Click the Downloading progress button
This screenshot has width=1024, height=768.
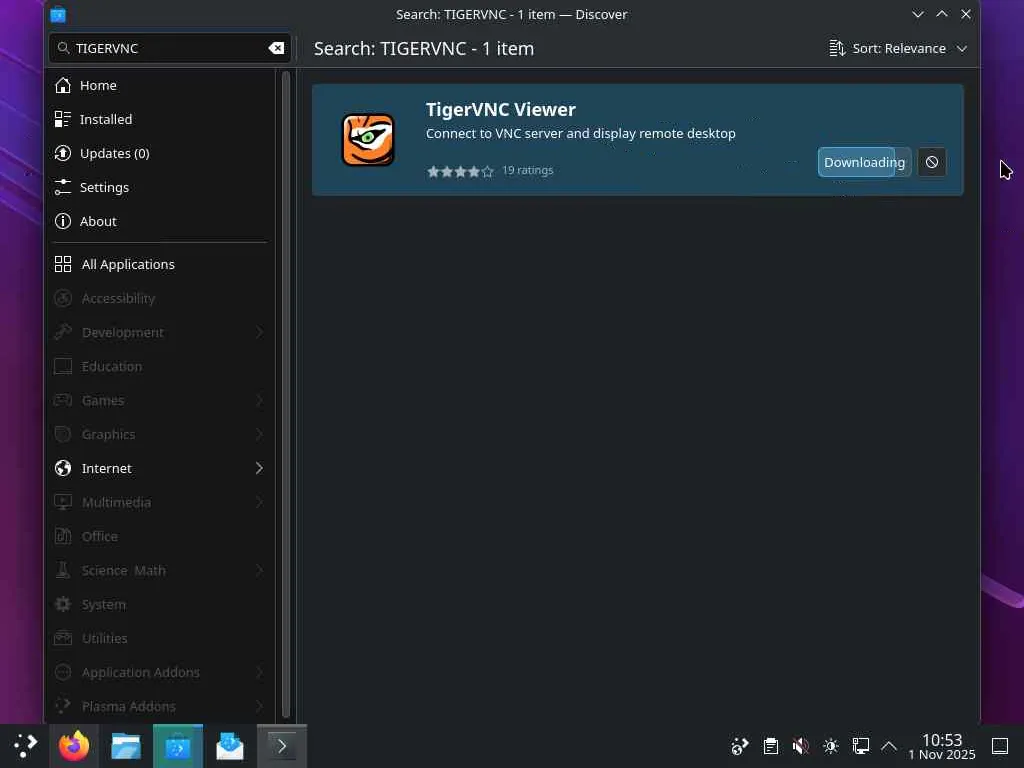864,162
